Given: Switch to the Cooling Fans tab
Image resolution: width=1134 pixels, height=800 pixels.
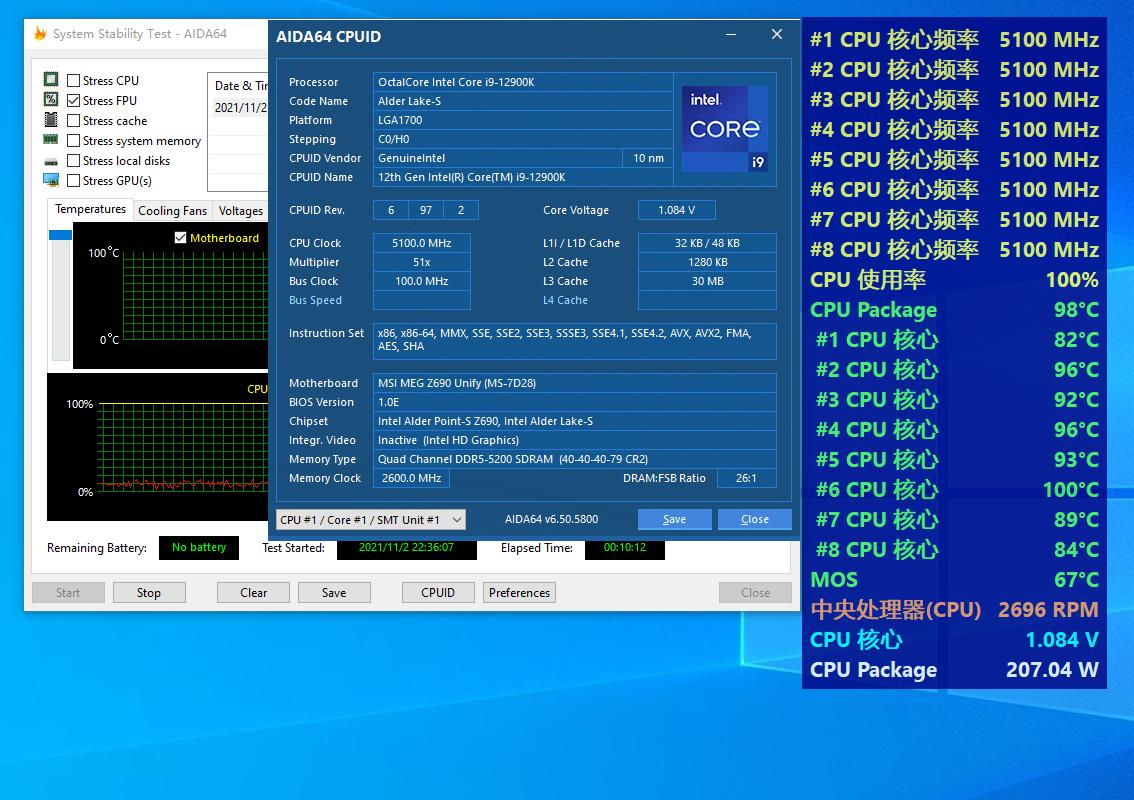Looking at the screenshot, I should click(x=172, y=211).
